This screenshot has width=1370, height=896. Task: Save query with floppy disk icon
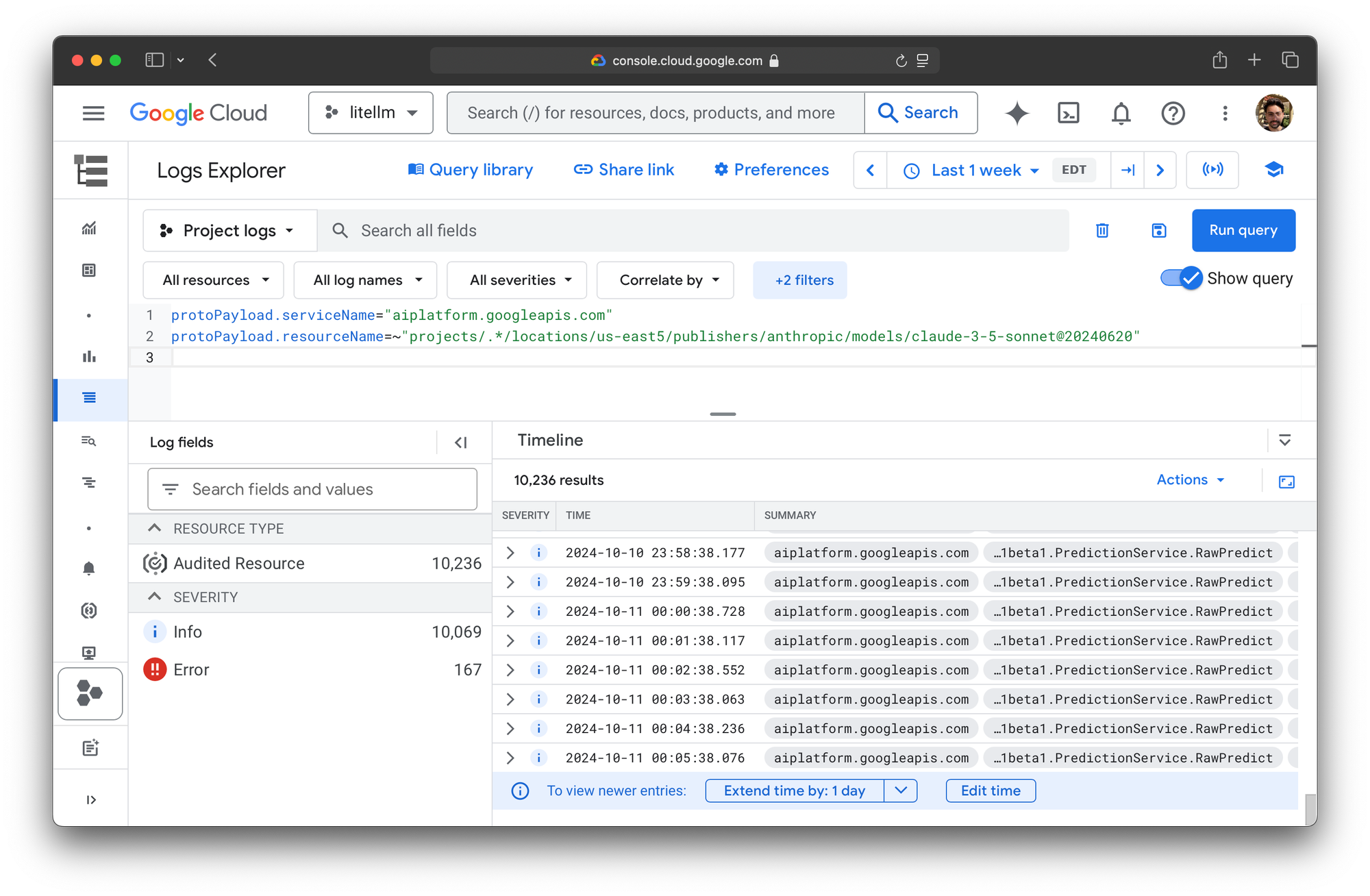[1158, 231]
